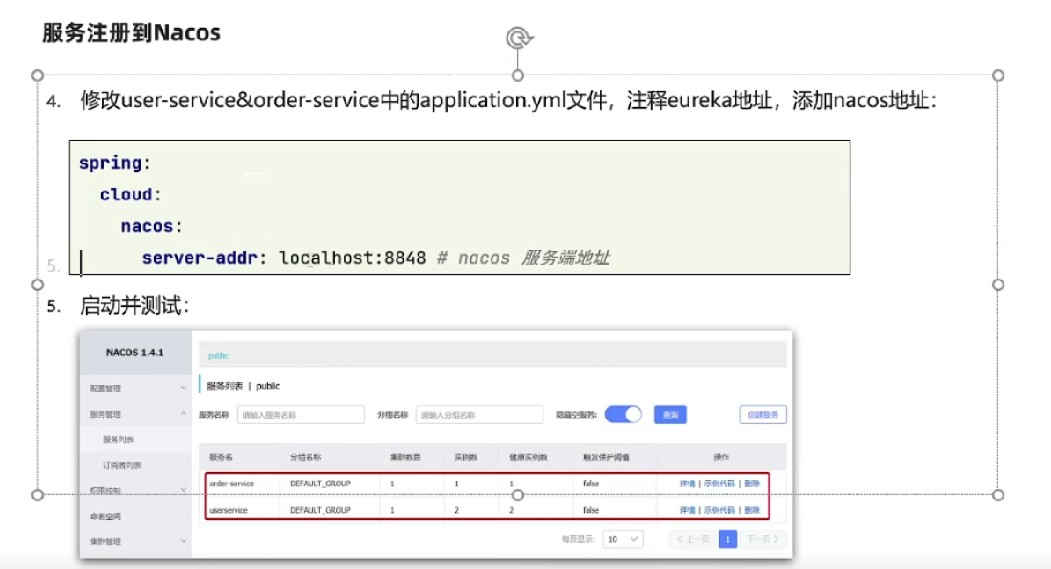Click the 'spring:' code line
Viewport: 1051px width, 569px height.
(x=115, y=164)
